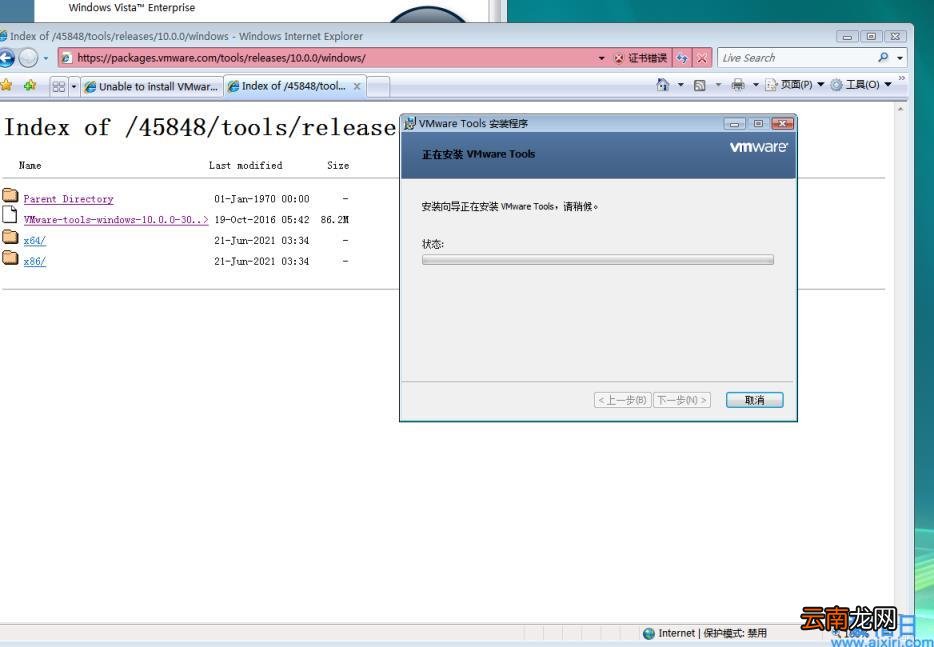934x647 pixels.
Task: Expand the Home button dropdown arrow
Action: [x=681, y=85]
